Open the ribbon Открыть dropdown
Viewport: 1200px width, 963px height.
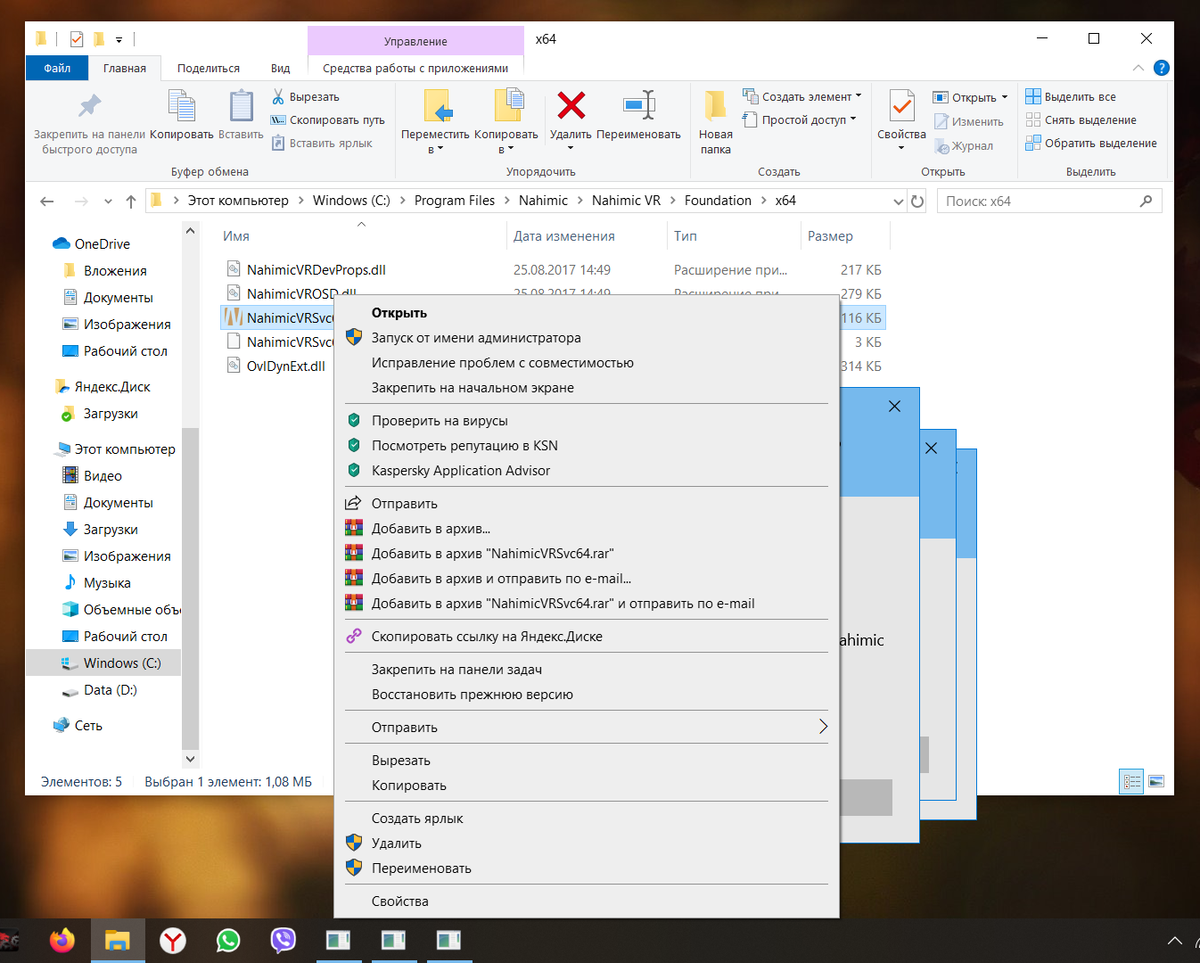point(970,98)
